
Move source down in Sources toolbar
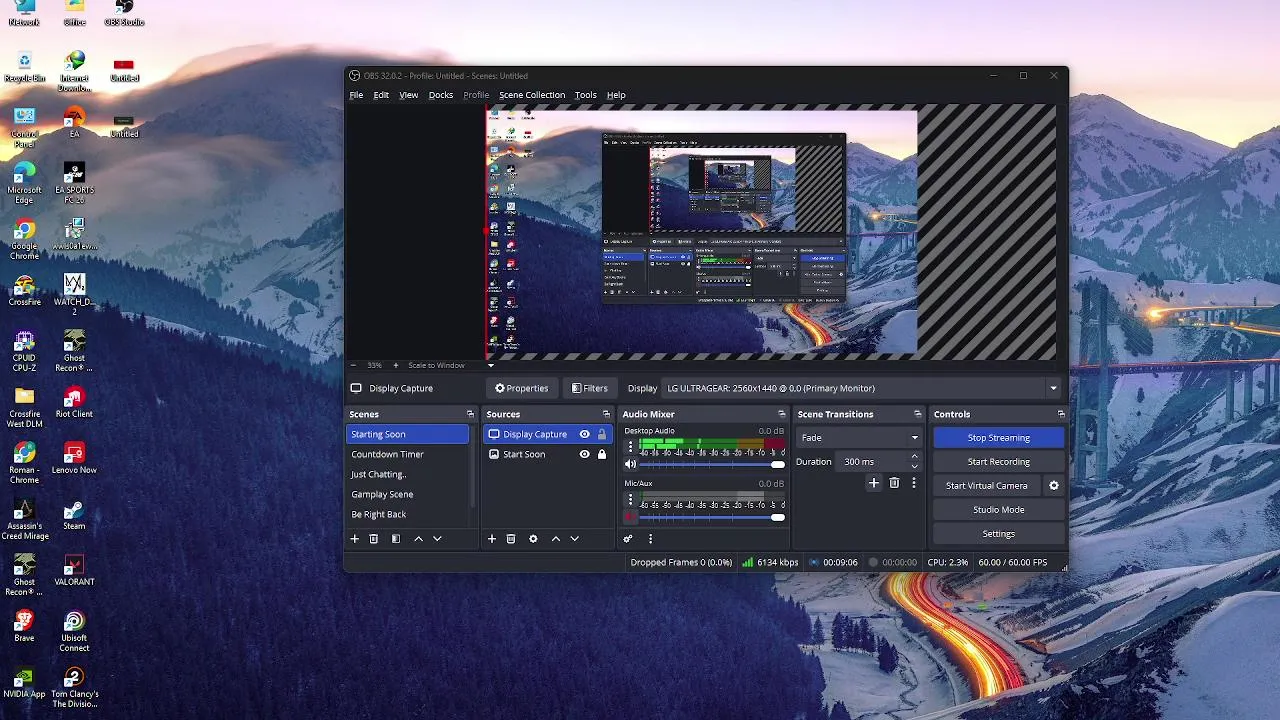click(574, 539)
